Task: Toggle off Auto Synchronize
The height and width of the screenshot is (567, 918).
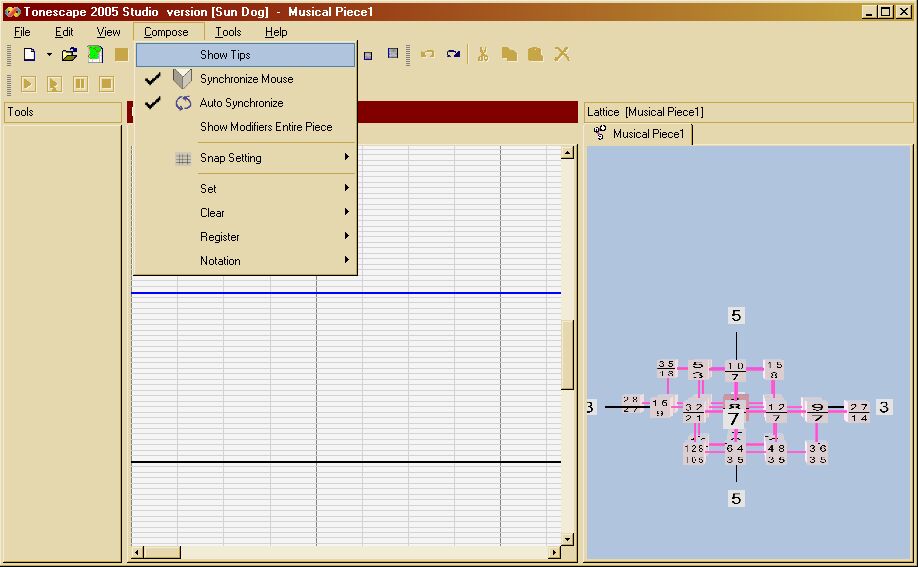Action: click(241, 103)
